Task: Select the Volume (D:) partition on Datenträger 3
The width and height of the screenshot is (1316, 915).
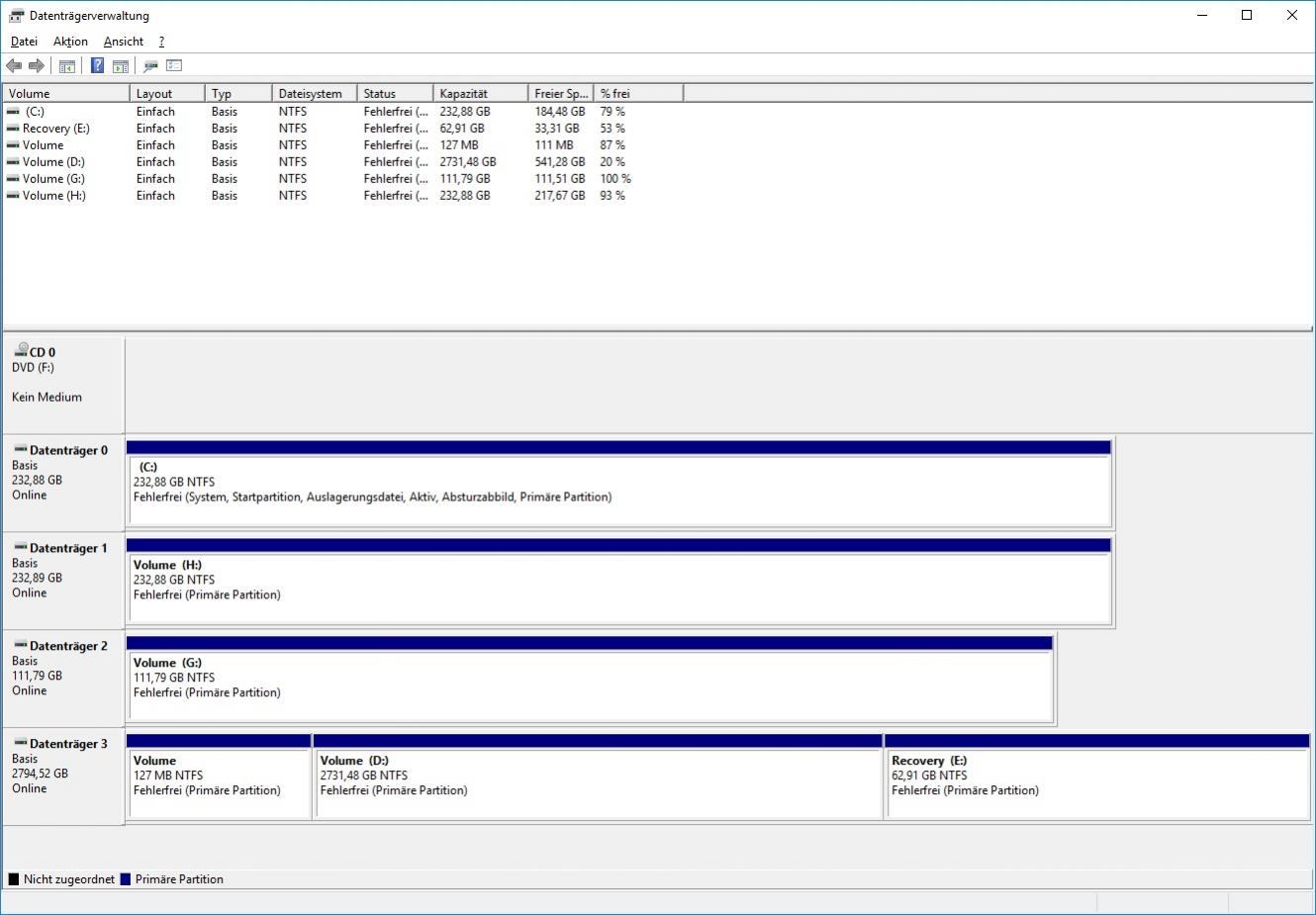Action: point(598,778)
